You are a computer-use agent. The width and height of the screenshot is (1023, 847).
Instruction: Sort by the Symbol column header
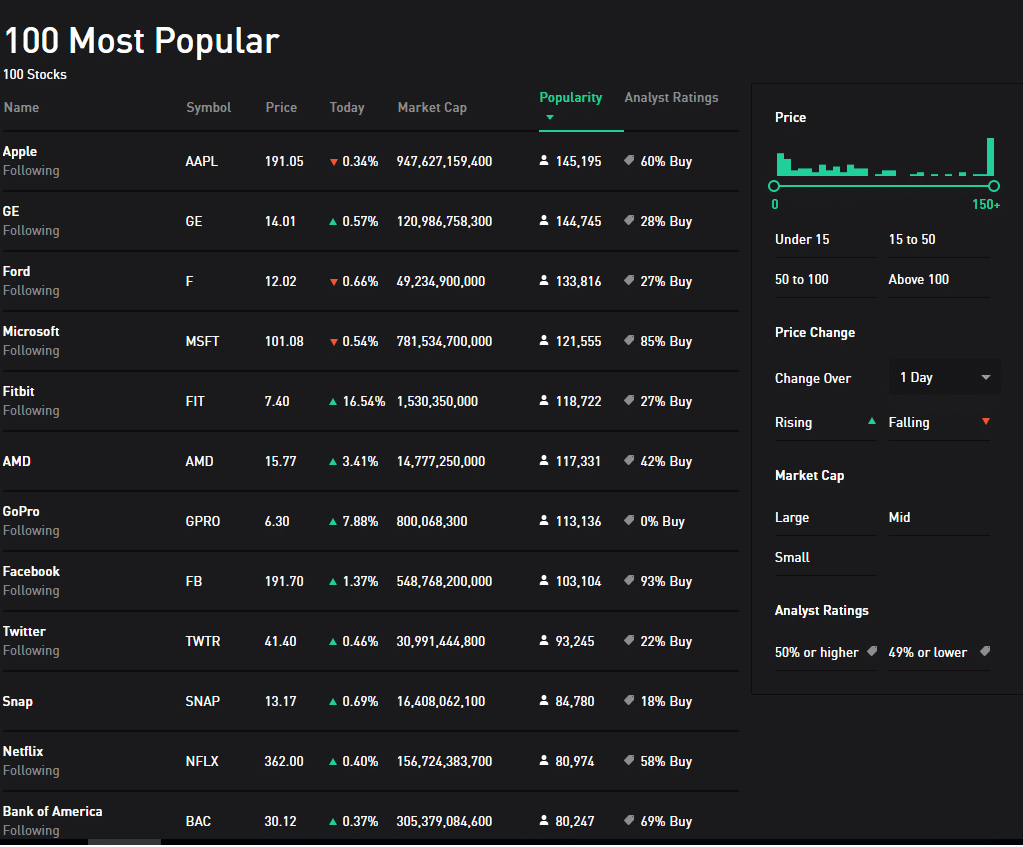pyautogui.click(x=208, y=108)
